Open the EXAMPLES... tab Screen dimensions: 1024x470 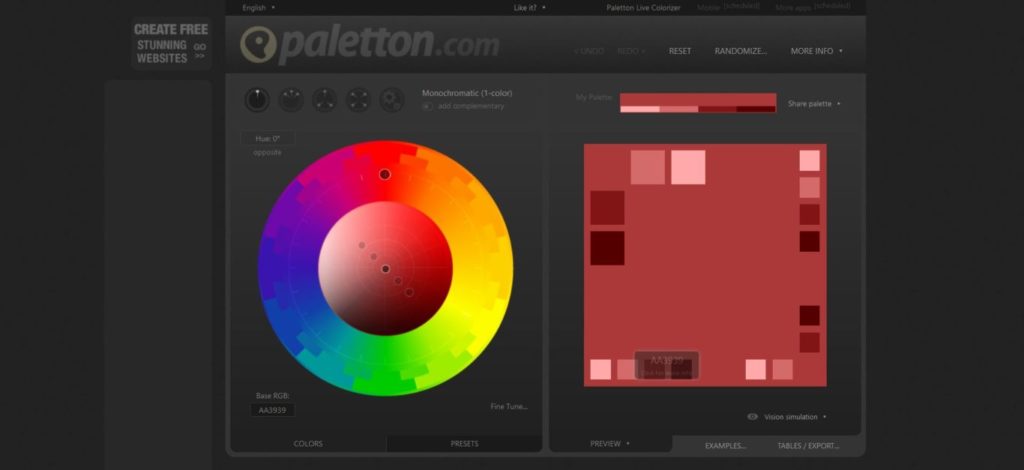click(x=725, y=446)
